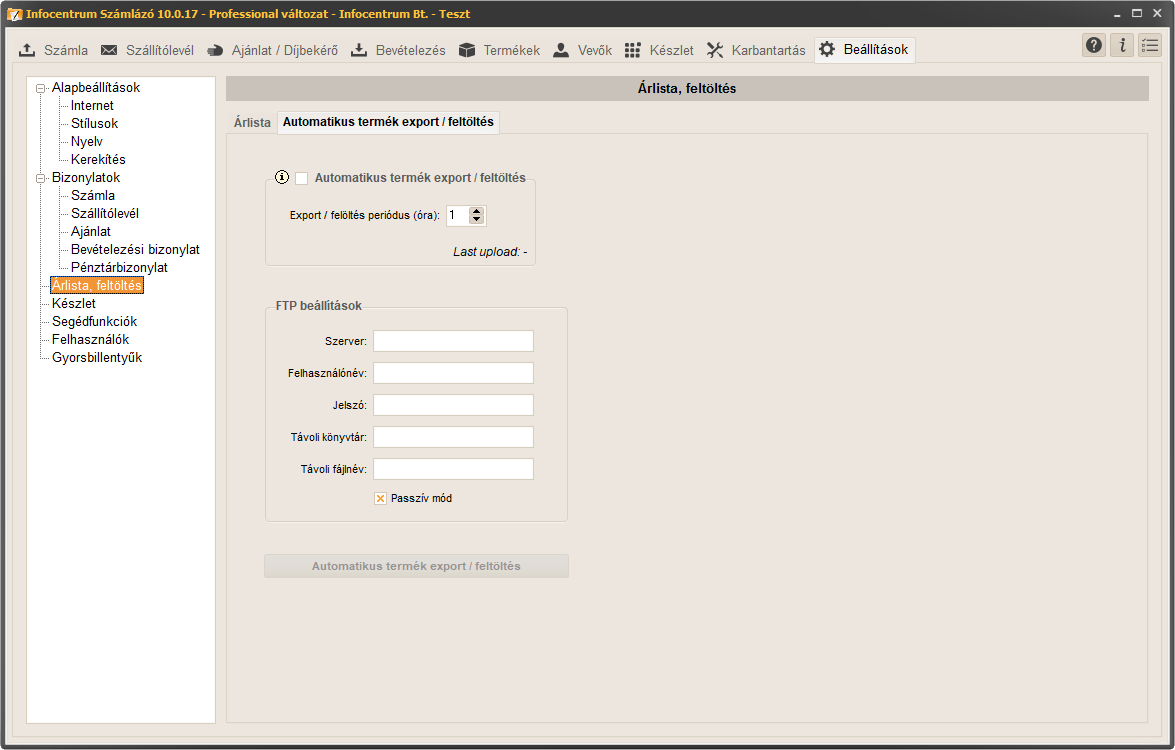Image resolution: width=1175 pixels, height=750 pixels.
Task: Open Készlet via the grid icon
Action: pyautogui.click(x=632, y=50)
